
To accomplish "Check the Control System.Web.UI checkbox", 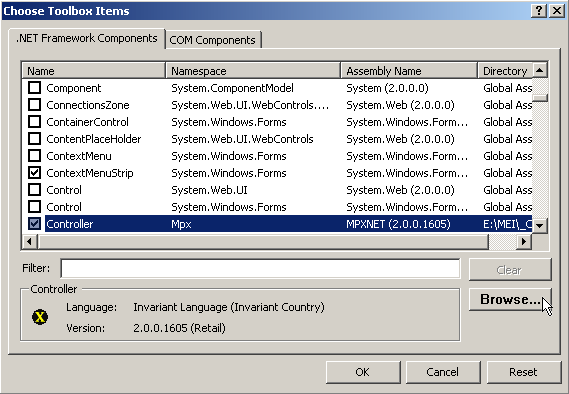I will [34, 190].
